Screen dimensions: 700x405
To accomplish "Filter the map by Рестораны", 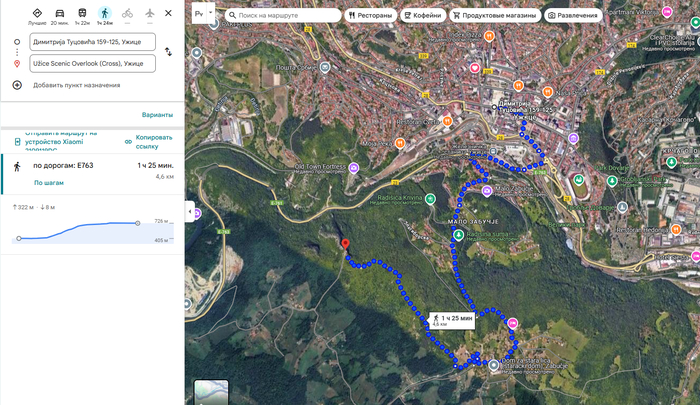I will [370, 16].
